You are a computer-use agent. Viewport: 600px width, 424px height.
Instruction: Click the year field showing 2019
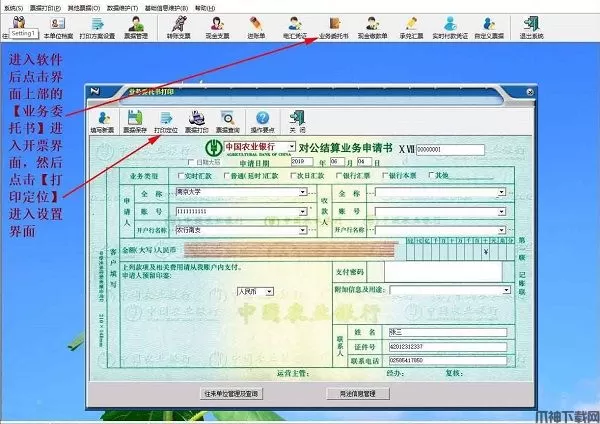pyautogui.click(x=302, y=161)
